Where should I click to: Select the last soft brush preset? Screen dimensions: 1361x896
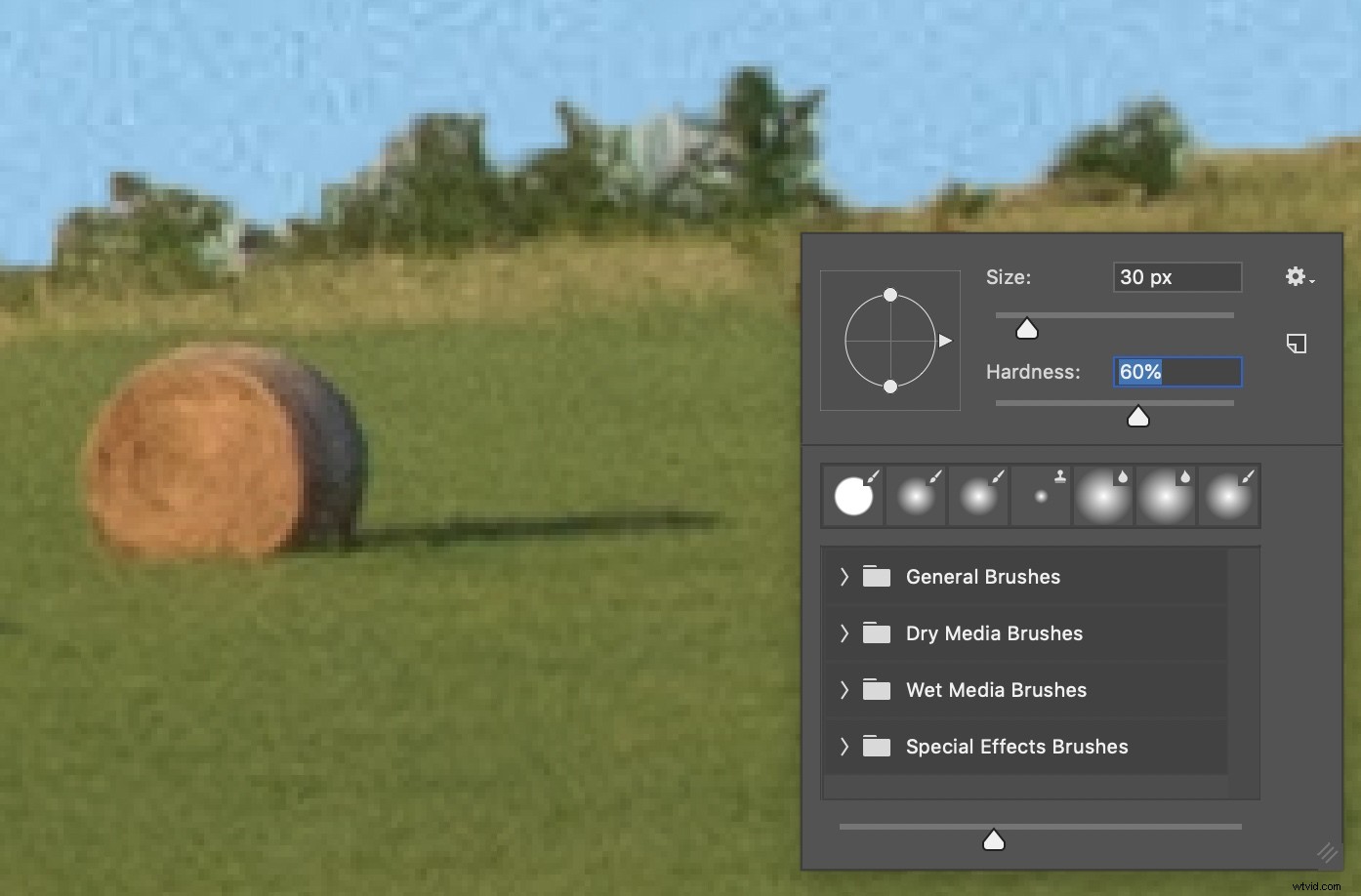pos(1228,494)
